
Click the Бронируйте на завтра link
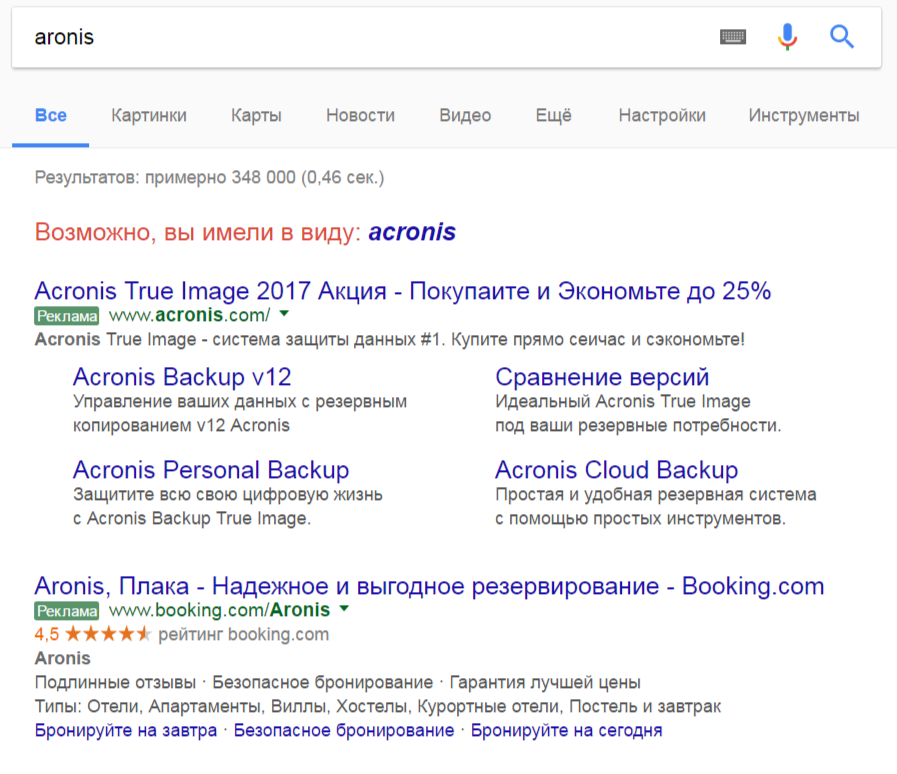point(126,731)
